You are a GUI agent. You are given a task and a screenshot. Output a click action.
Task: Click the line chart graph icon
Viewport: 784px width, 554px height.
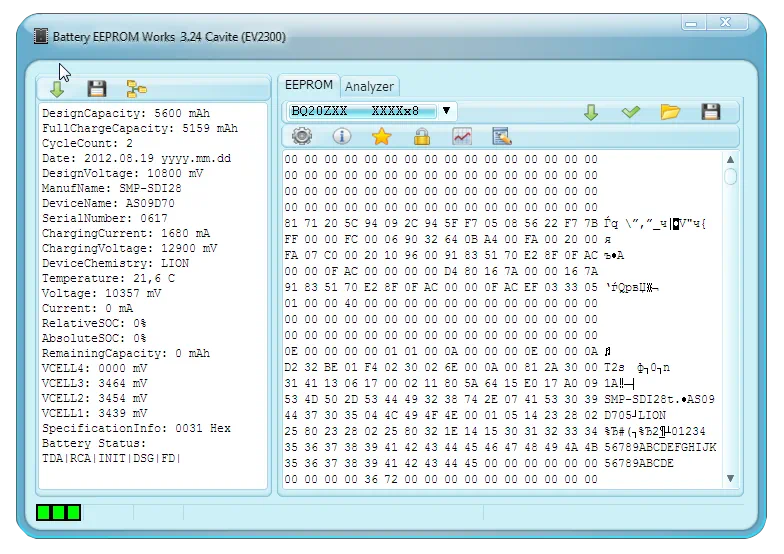point(461,137)
